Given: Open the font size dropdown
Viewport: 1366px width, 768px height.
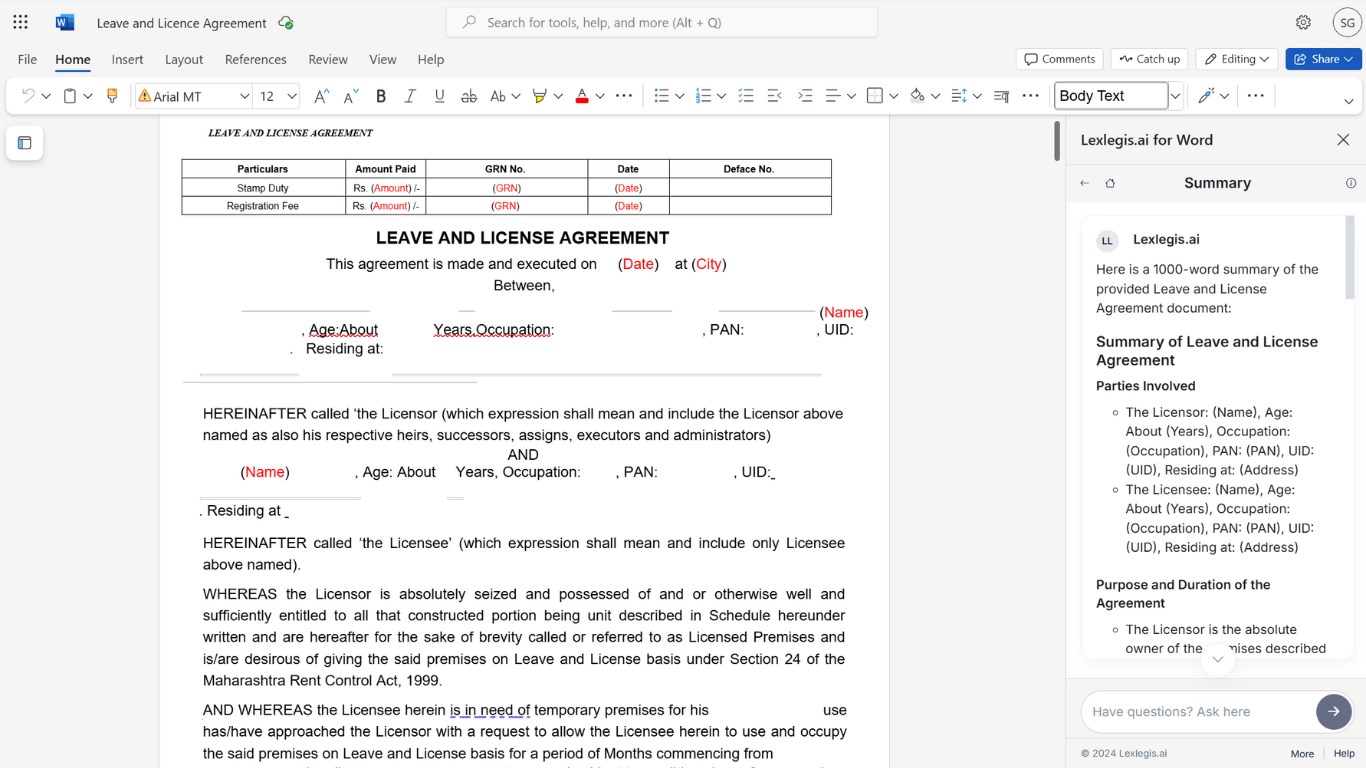Looking at the screenshot, I should pyautogui.click(x=292, y=96).
